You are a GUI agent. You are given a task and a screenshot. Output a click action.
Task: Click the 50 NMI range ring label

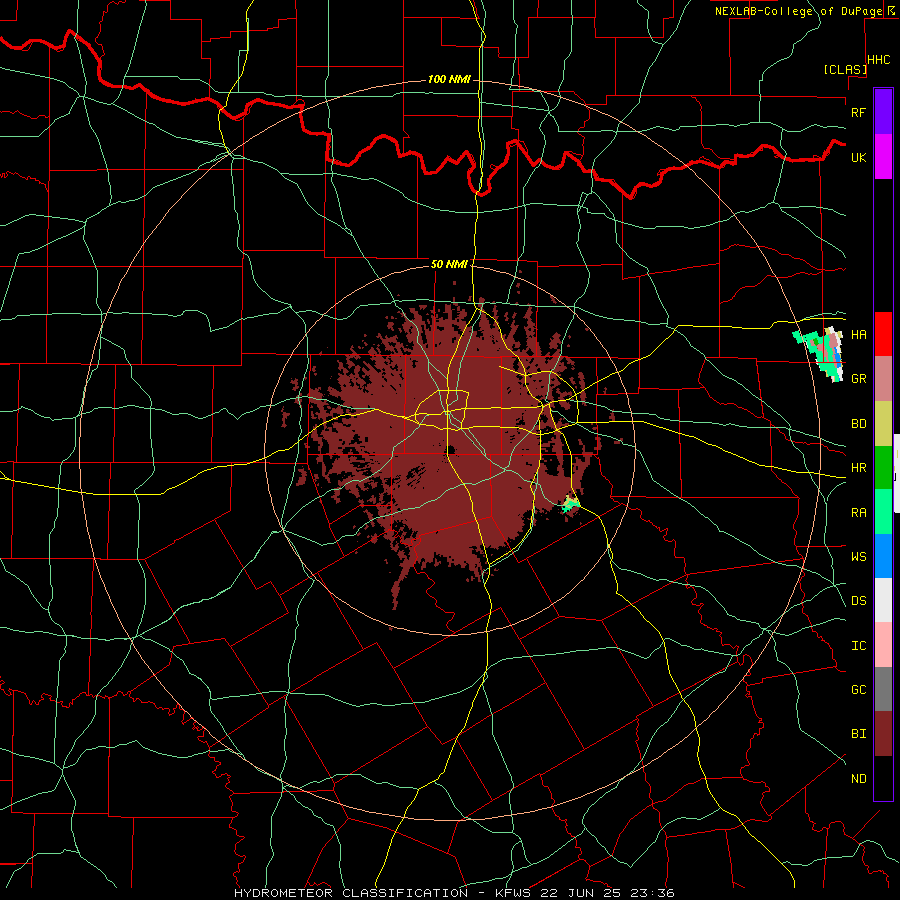tap(449, 264)
